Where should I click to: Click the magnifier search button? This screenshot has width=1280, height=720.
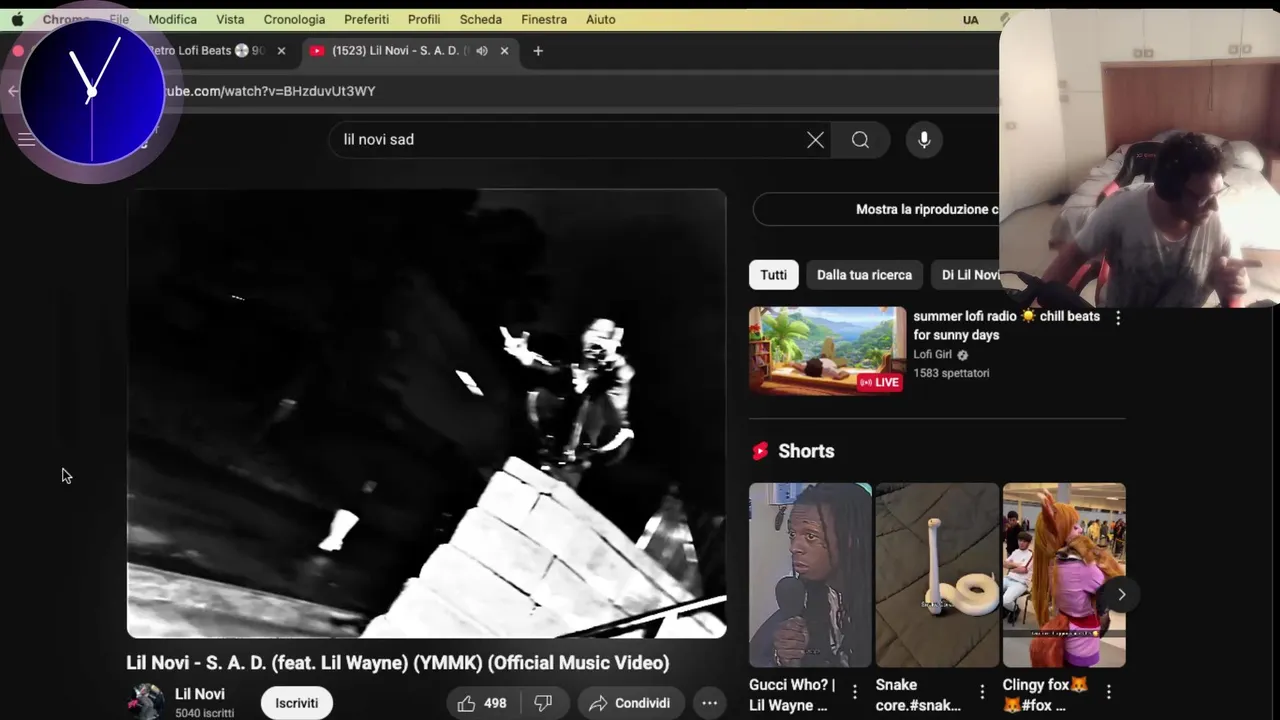(860, 139)
